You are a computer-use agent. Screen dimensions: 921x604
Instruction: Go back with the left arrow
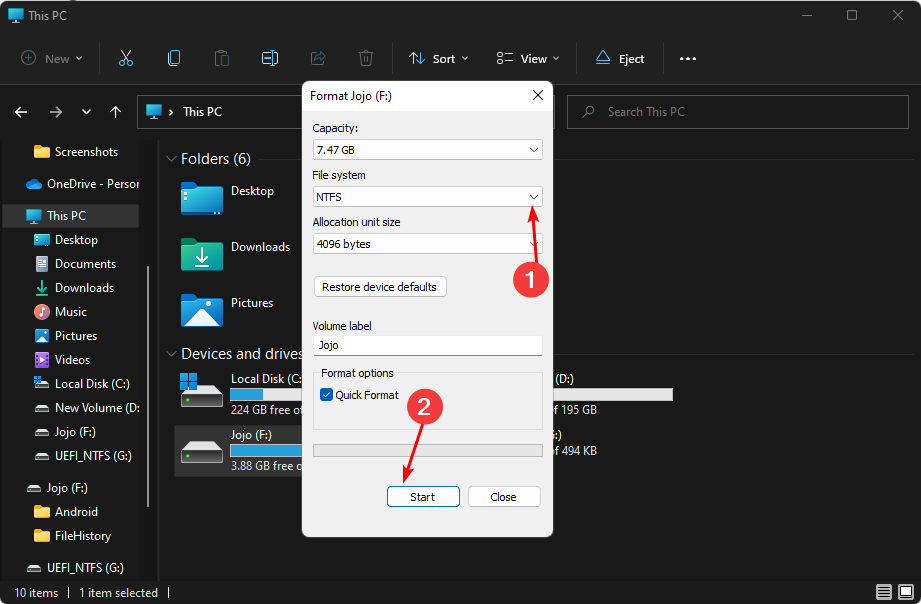click(x=21, y=112)
